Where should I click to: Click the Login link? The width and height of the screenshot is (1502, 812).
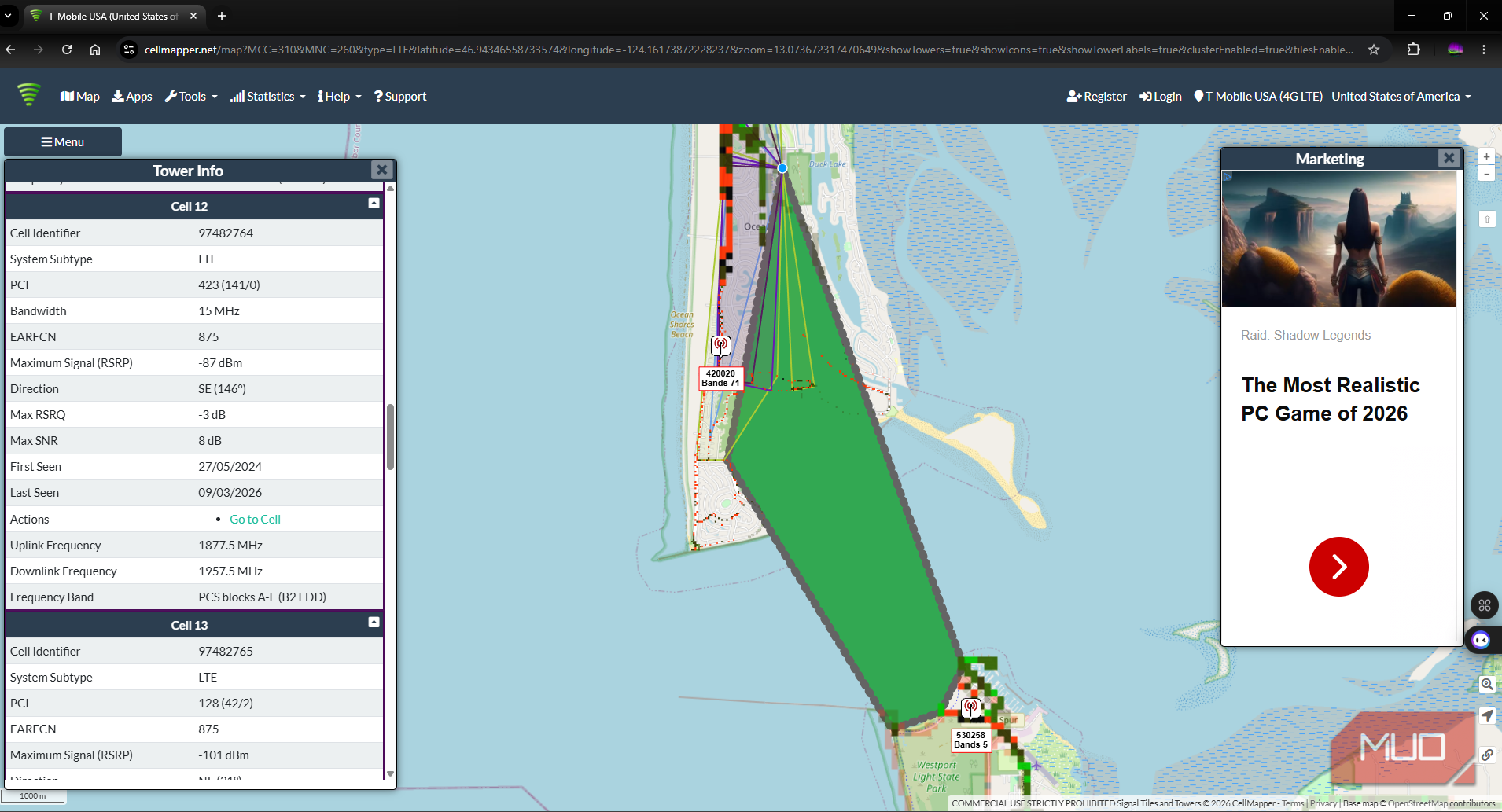tap(1161, 96)
